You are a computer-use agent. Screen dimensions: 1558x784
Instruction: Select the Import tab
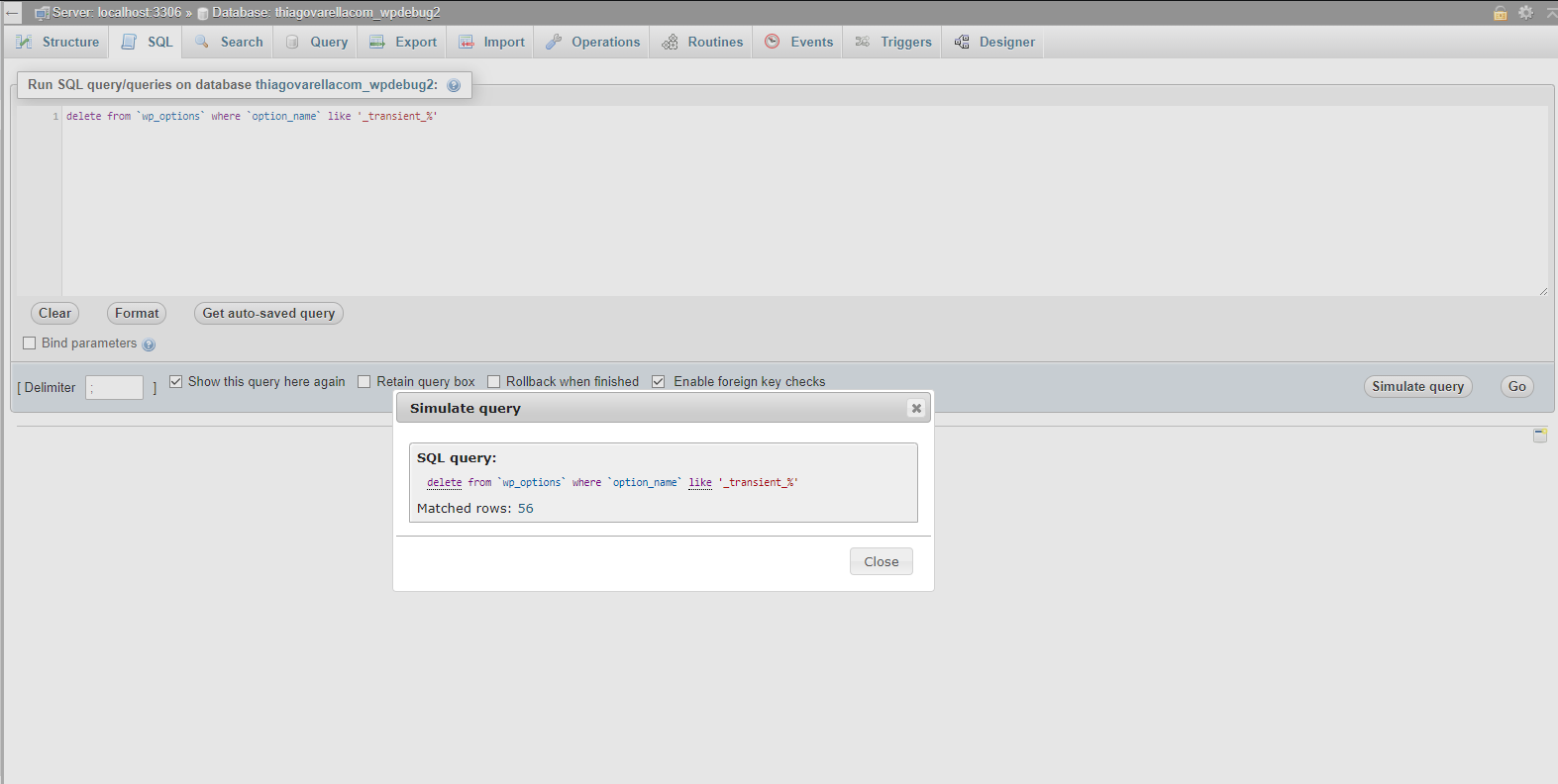(x=491, y=42)
